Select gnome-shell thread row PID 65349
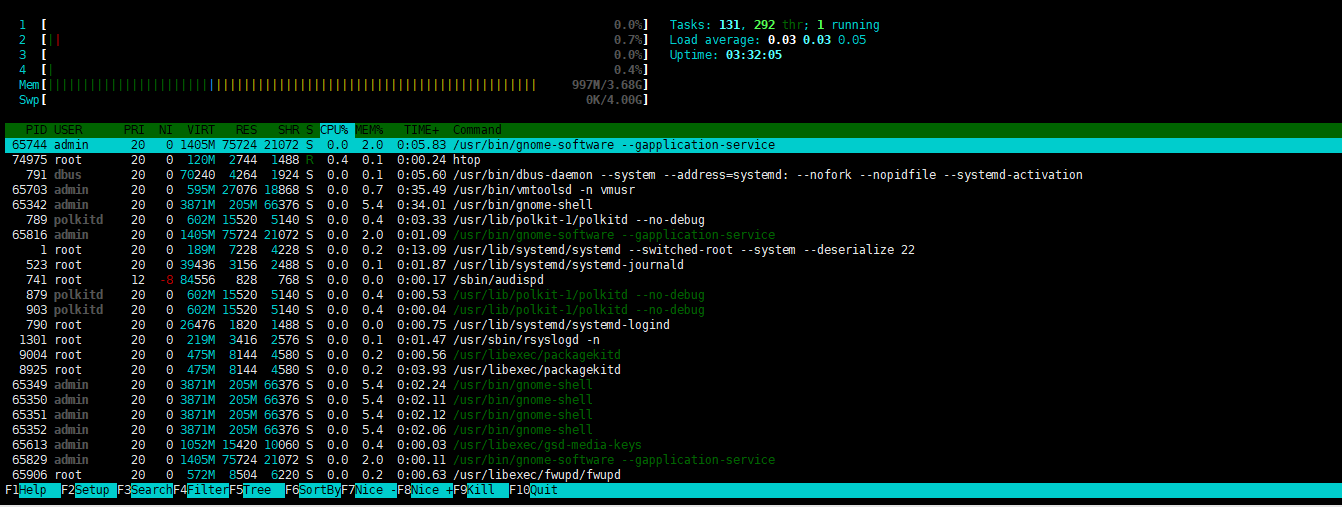This screenshot has height=507, width=1342. (x=671, y=385)
